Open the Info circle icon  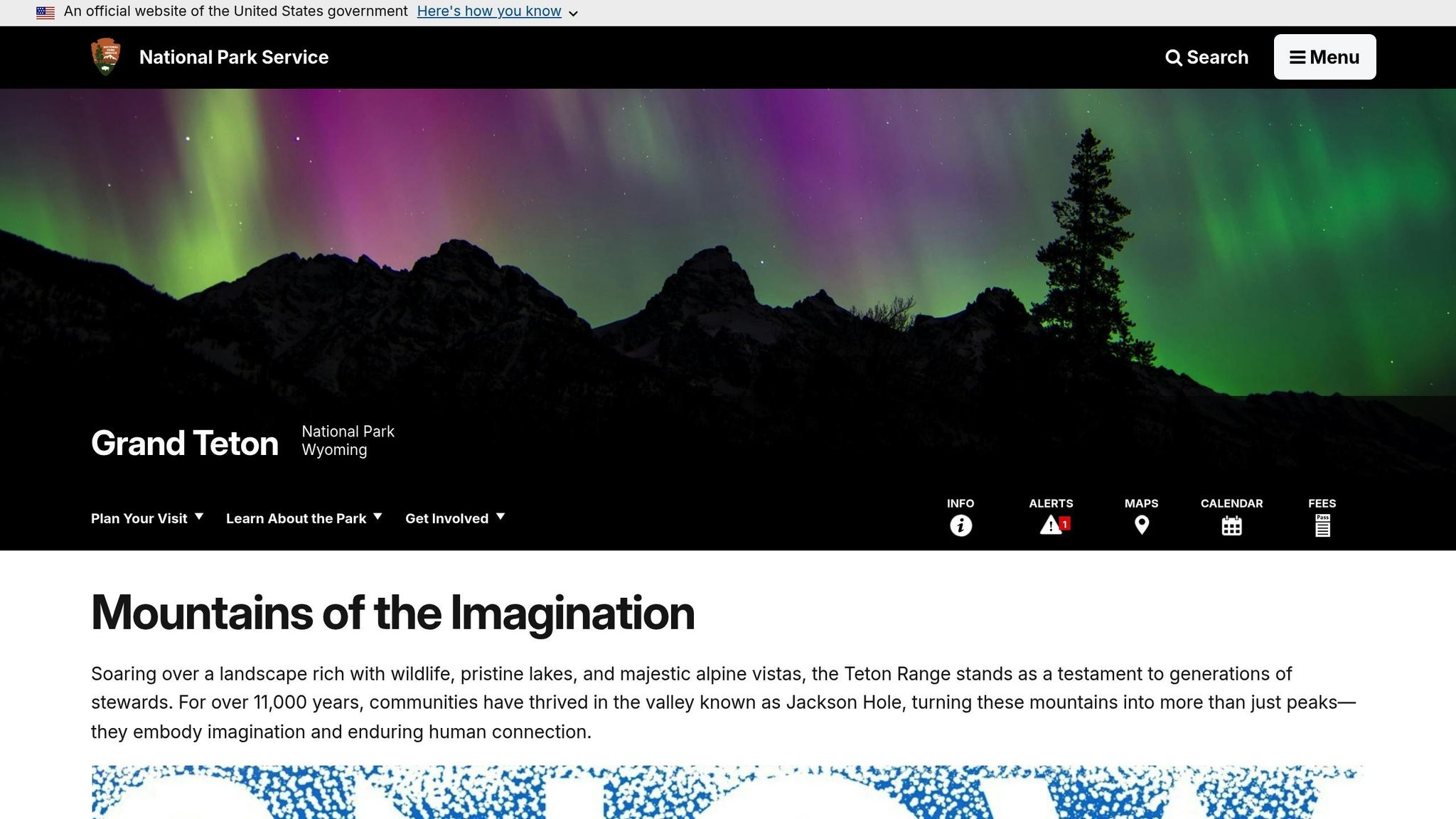point(960,525)
